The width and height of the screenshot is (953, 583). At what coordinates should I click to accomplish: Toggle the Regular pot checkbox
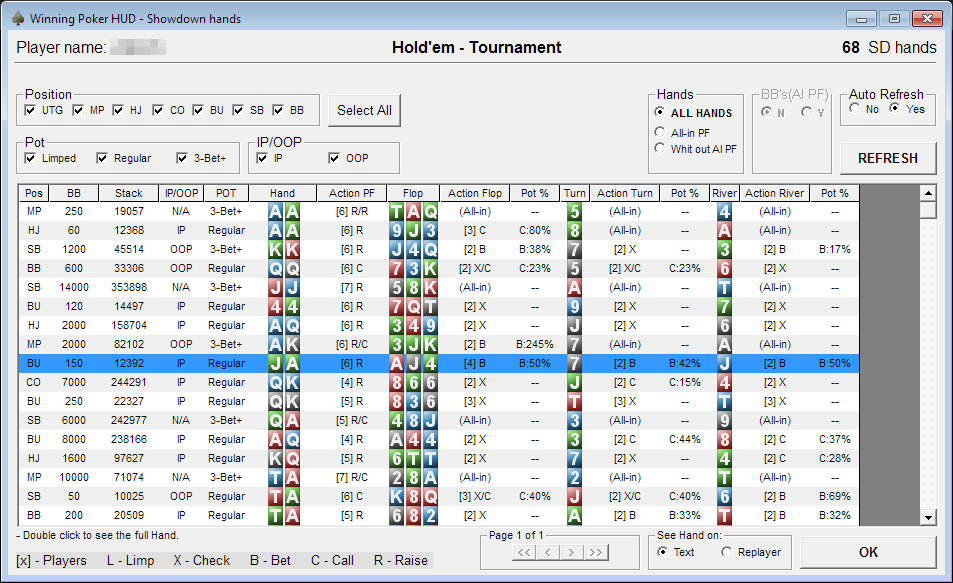coord(102,158)
